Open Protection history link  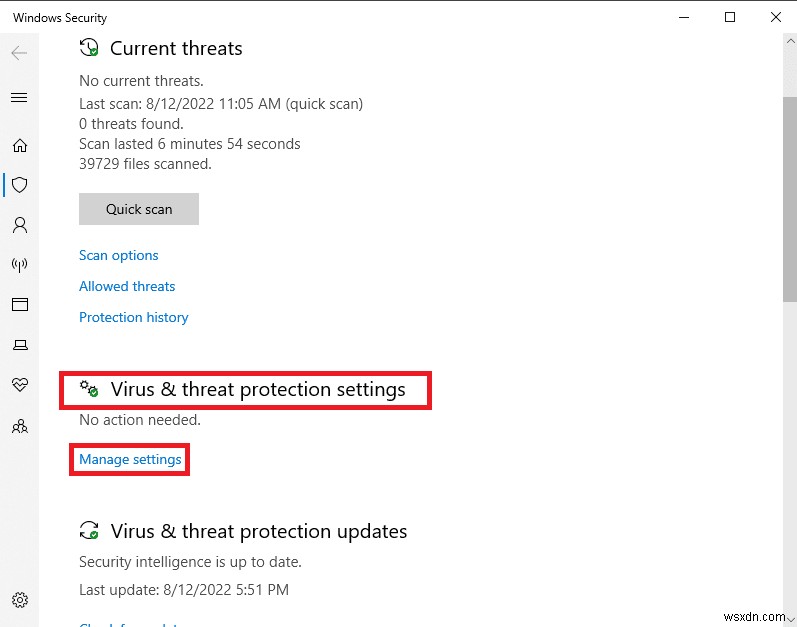point(134,317)
